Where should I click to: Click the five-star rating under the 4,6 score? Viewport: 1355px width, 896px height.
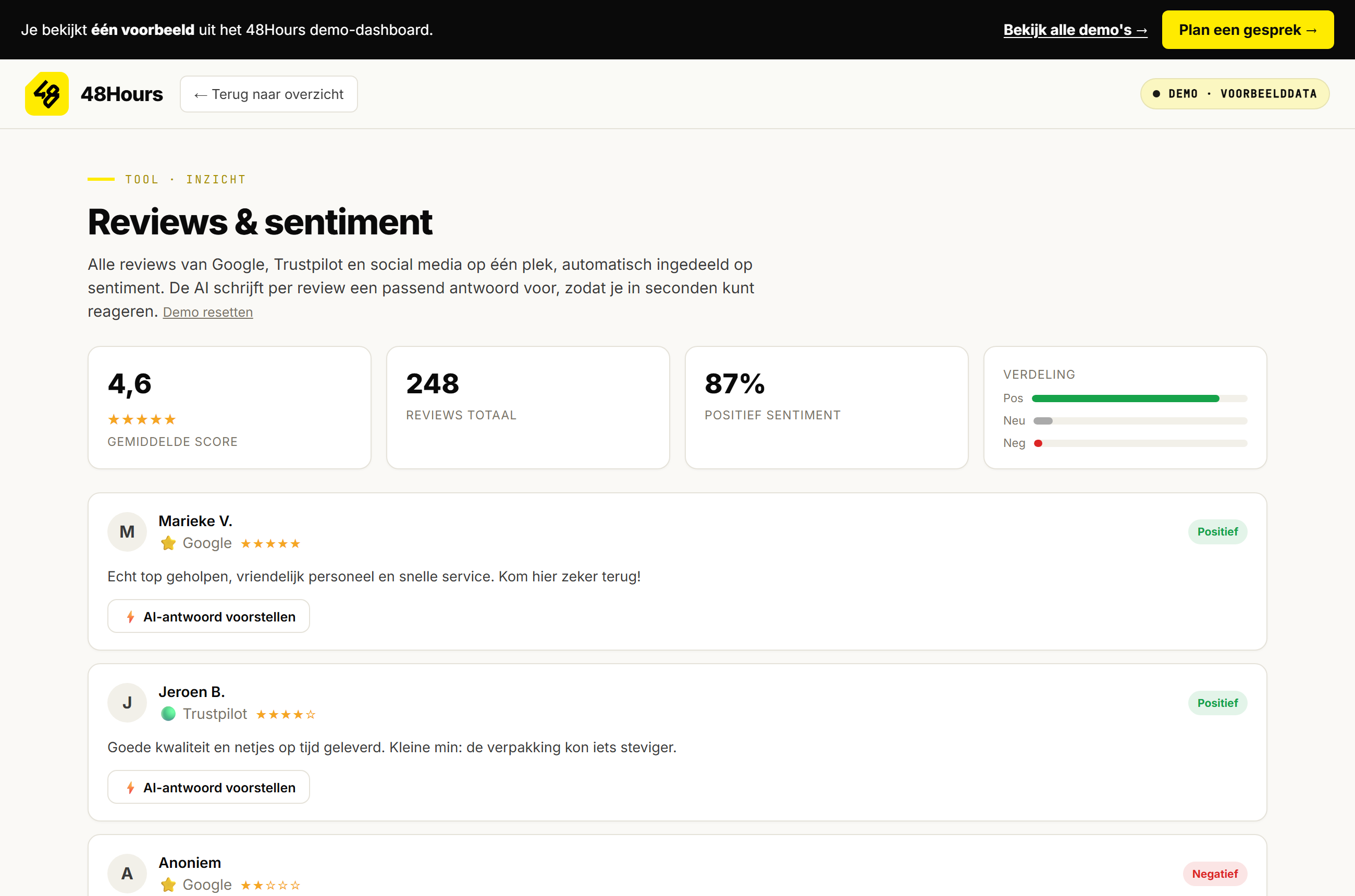(x=142, y=419)
